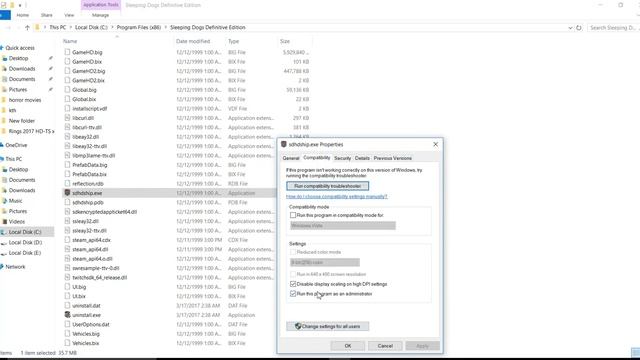Click Change settings for all users button
The height and width of the screenshot is (360, 640).
click(327, 326)
